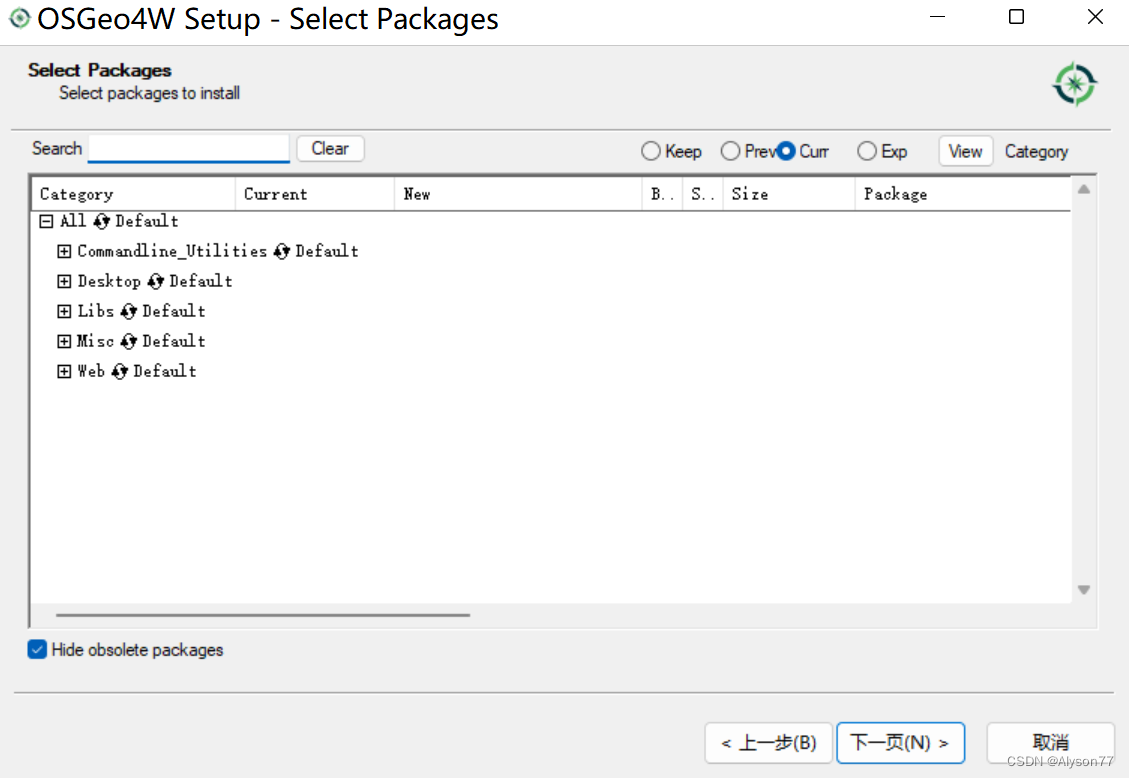Click the Default label for Desktop
This screenshot has height=778, width=1129.
click(x=201, y=281)
